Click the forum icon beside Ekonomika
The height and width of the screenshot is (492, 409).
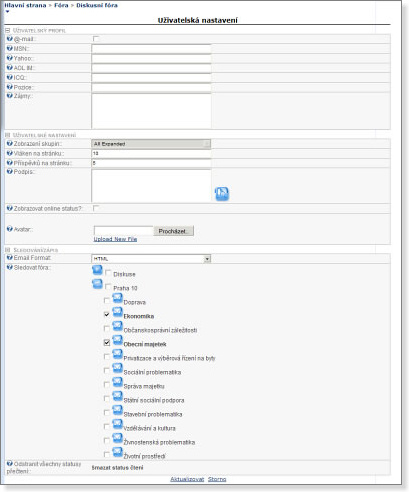coord(117,312)
